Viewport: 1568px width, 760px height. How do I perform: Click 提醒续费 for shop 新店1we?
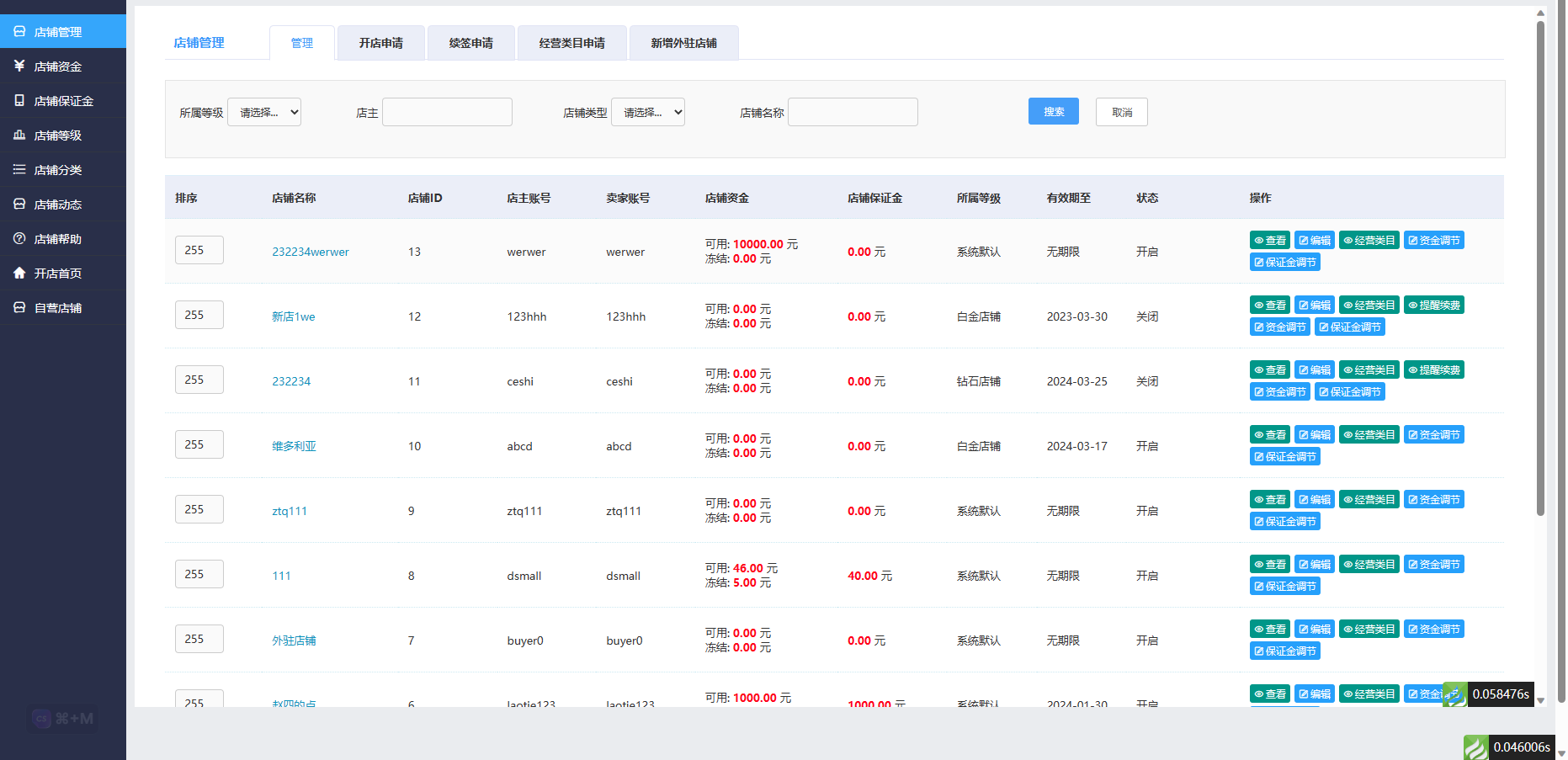click(1434, 306)
